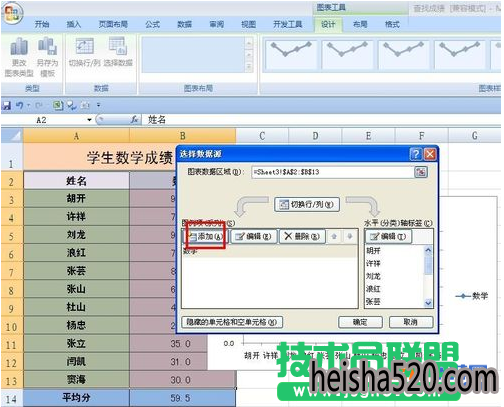Click cell 平均分 in row 14
Screen dimensions: 504x407
(76, 398)
